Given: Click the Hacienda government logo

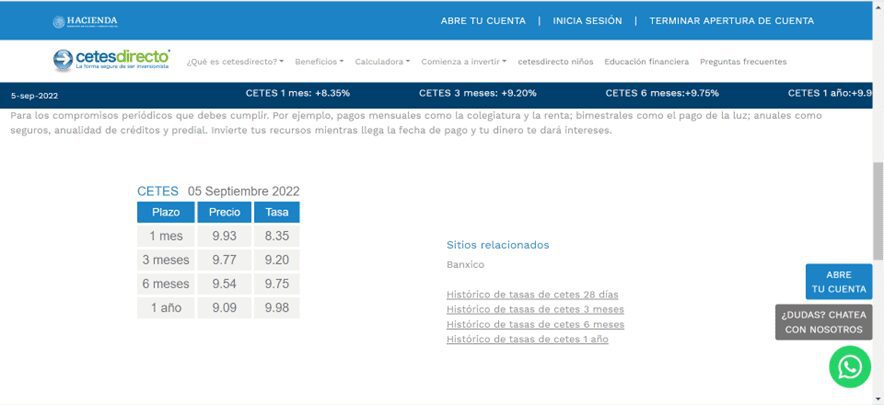Looking at the screenshot, I should point(86,21).
